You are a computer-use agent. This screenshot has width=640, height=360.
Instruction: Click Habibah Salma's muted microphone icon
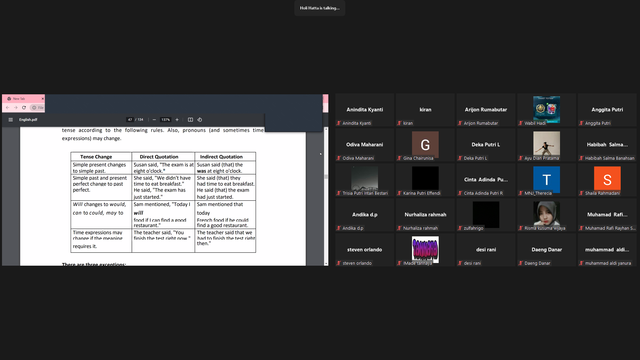pos(581,158)
